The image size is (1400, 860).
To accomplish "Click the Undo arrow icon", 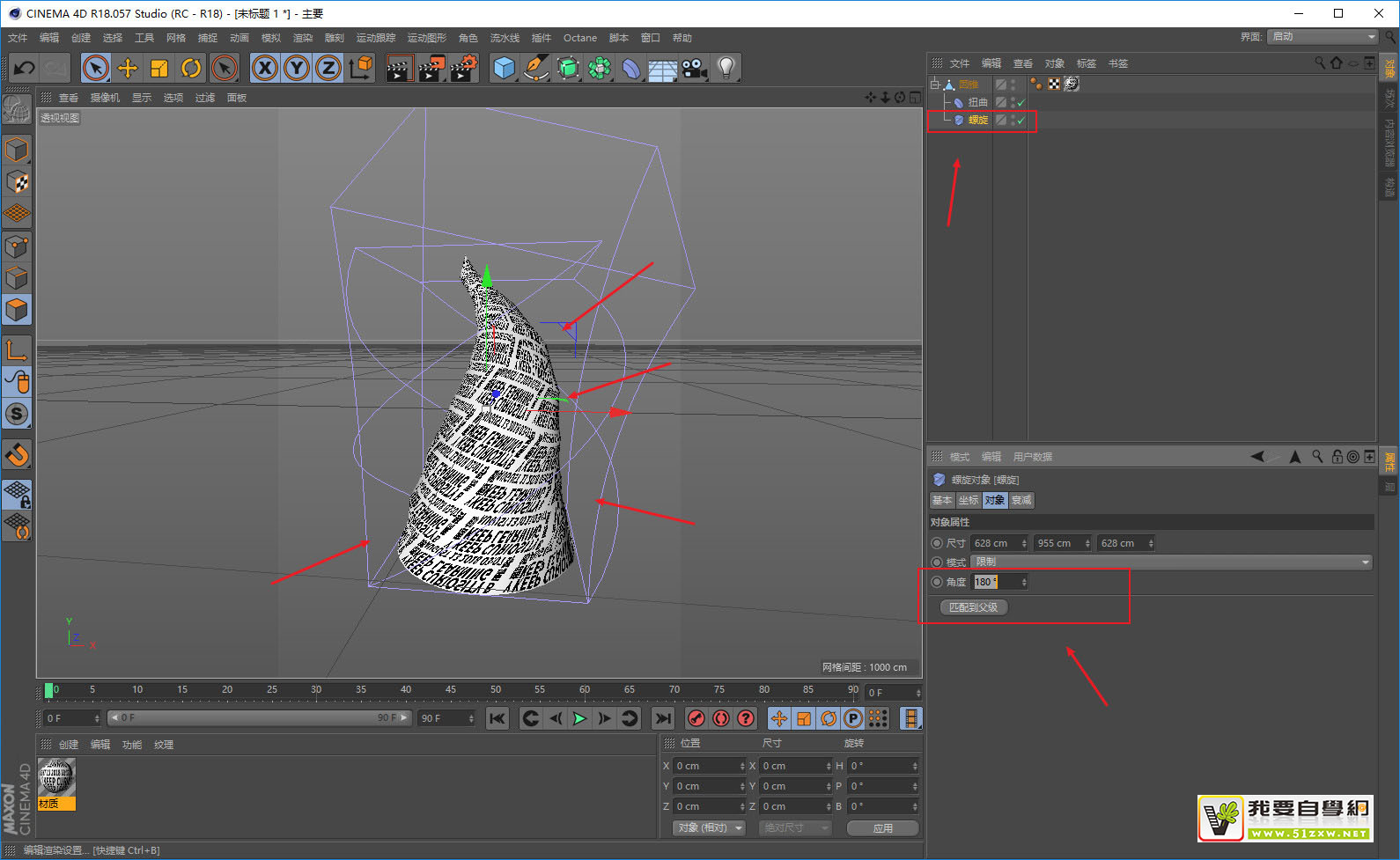I will [25, 68].
